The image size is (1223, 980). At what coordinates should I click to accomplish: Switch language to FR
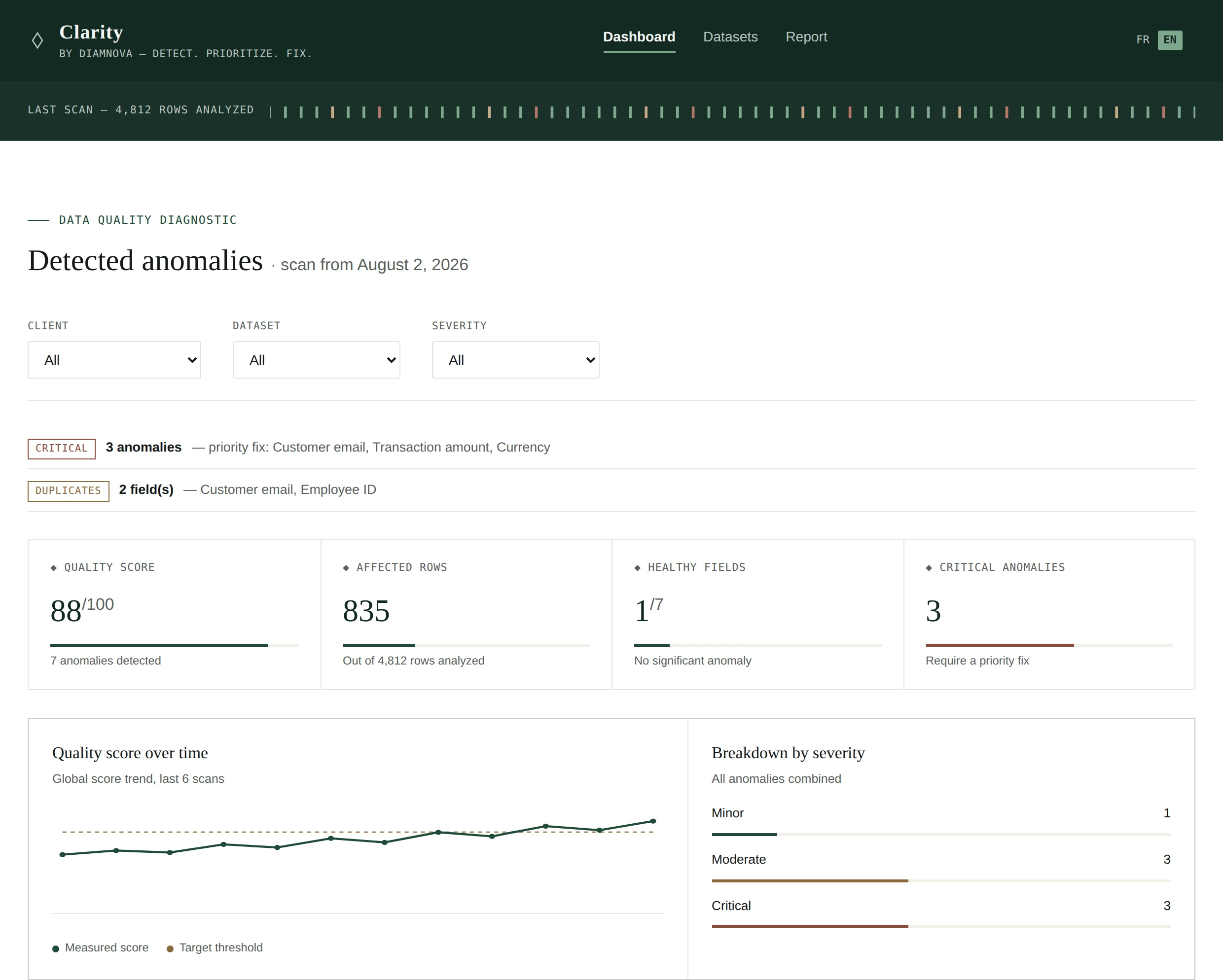tap(1143, 40)
